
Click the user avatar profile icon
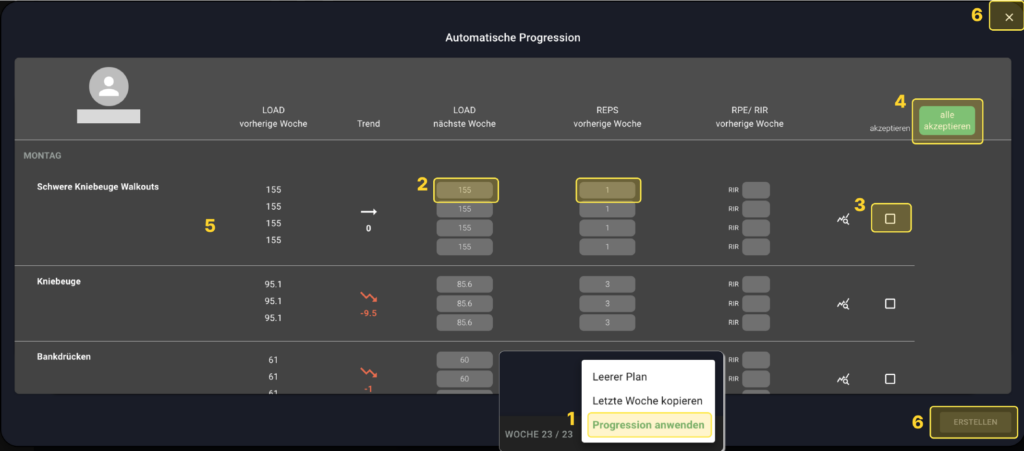[x=108, y=87]
